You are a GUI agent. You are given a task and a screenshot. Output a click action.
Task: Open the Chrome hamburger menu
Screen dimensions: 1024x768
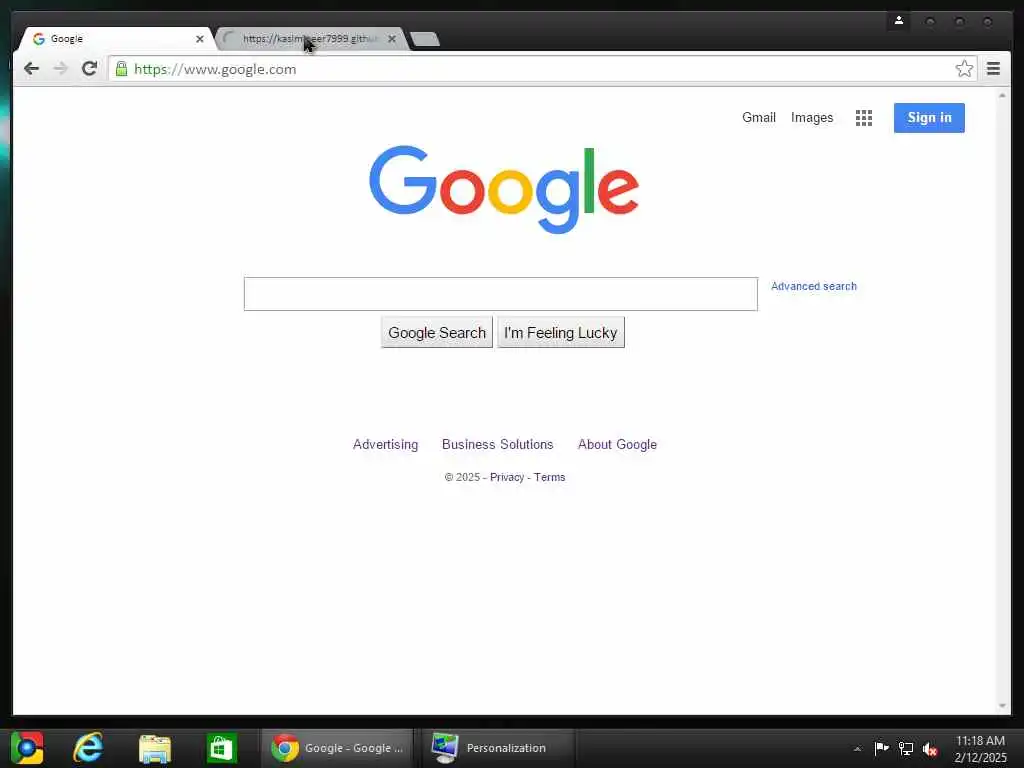point(993,69)
